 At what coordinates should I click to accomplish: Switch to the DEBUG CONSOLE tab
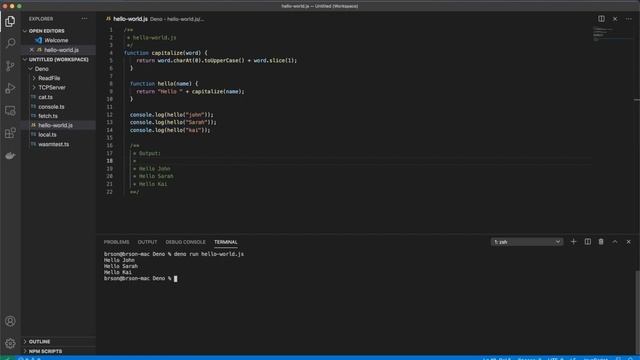(185, 242)
